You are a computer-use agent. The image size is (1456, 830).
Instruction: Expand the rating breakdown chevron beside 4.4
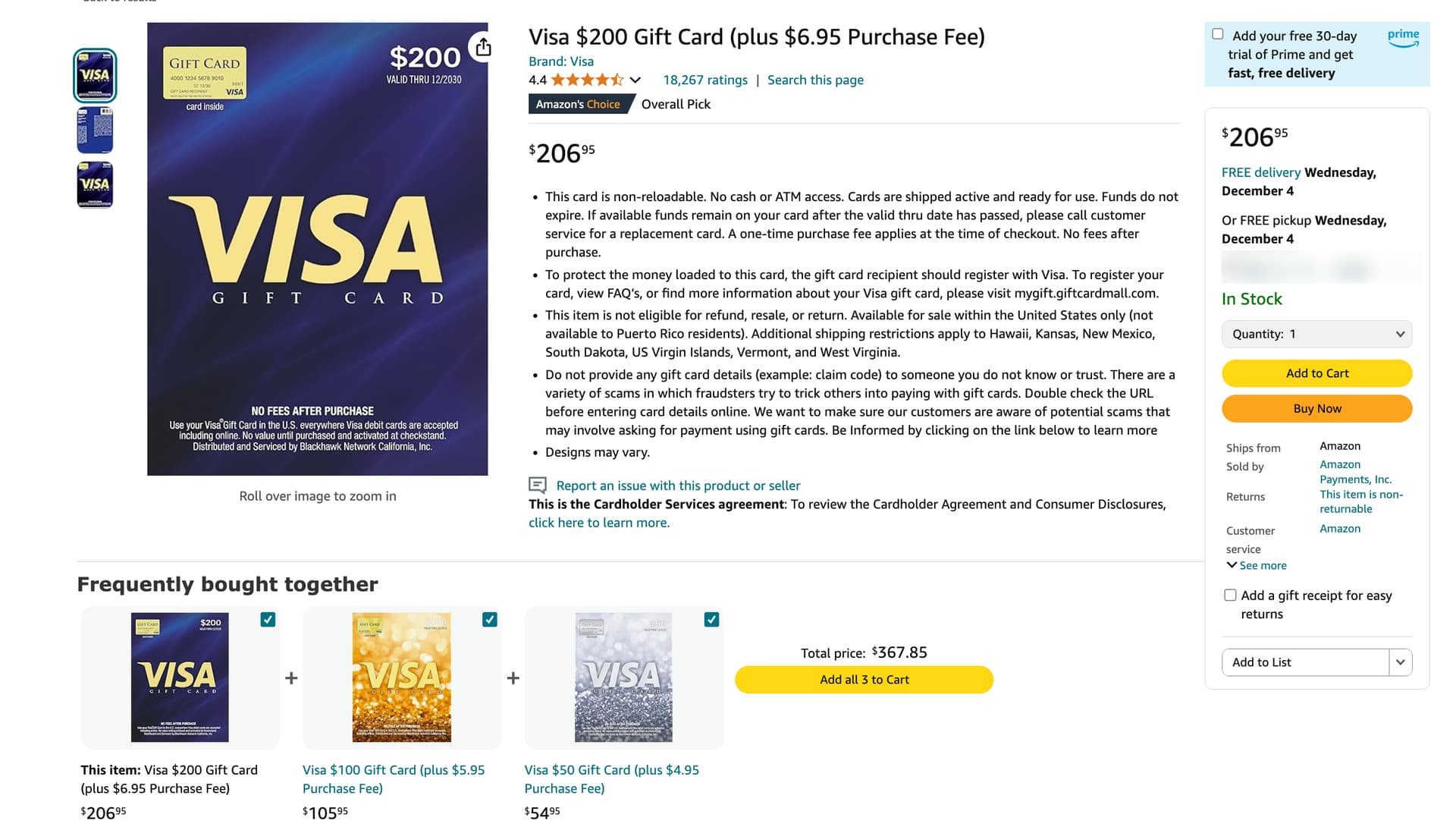pyautogui.click(x=635, y=80)
